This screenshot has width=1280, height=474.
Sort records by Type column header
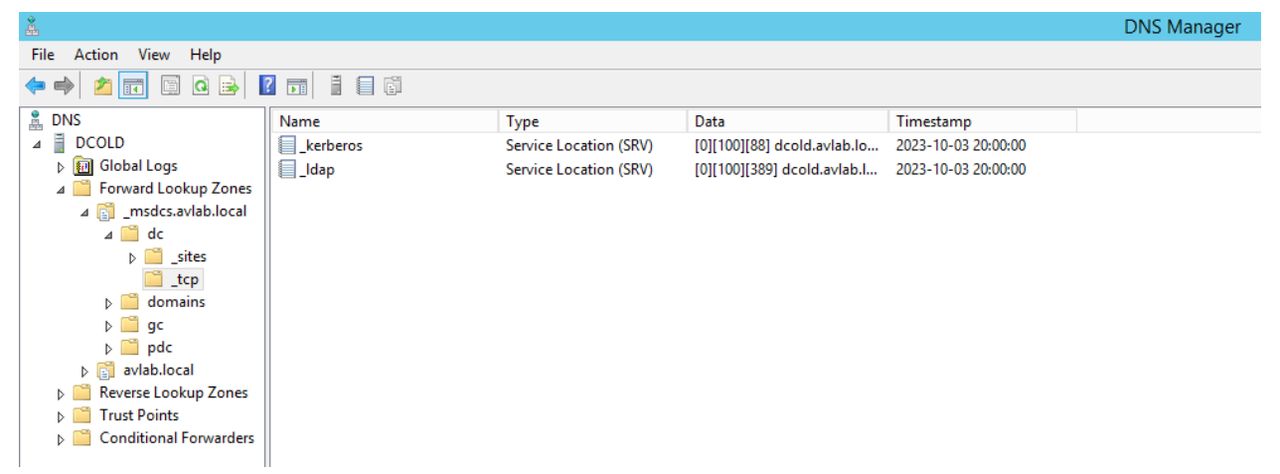tap(523, 121)
